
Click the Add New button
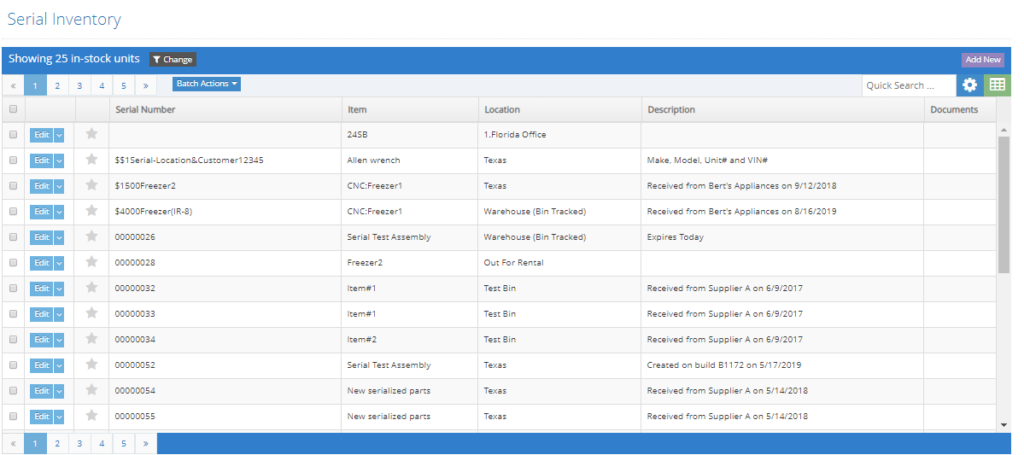coord(983,59)
